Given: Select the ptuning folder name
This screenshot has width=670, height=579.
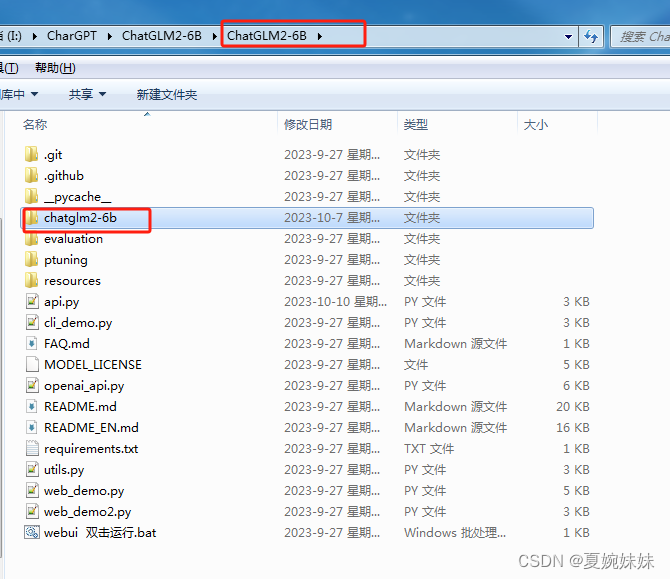Looking at the screenshot, I should point(66,260).
